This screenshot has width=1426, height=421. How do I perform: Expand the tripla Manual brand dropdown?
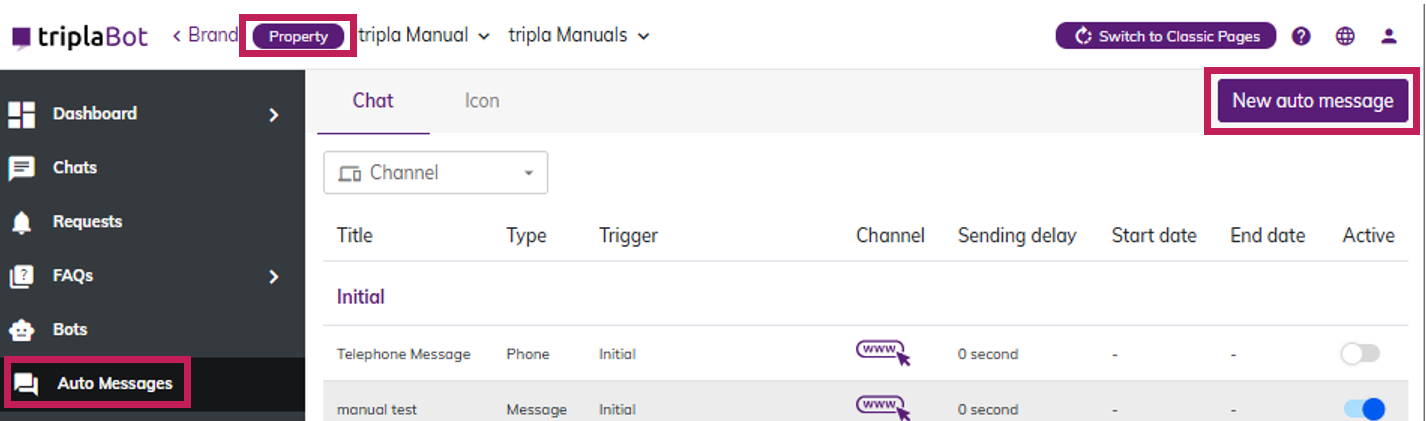pos(424,36)
